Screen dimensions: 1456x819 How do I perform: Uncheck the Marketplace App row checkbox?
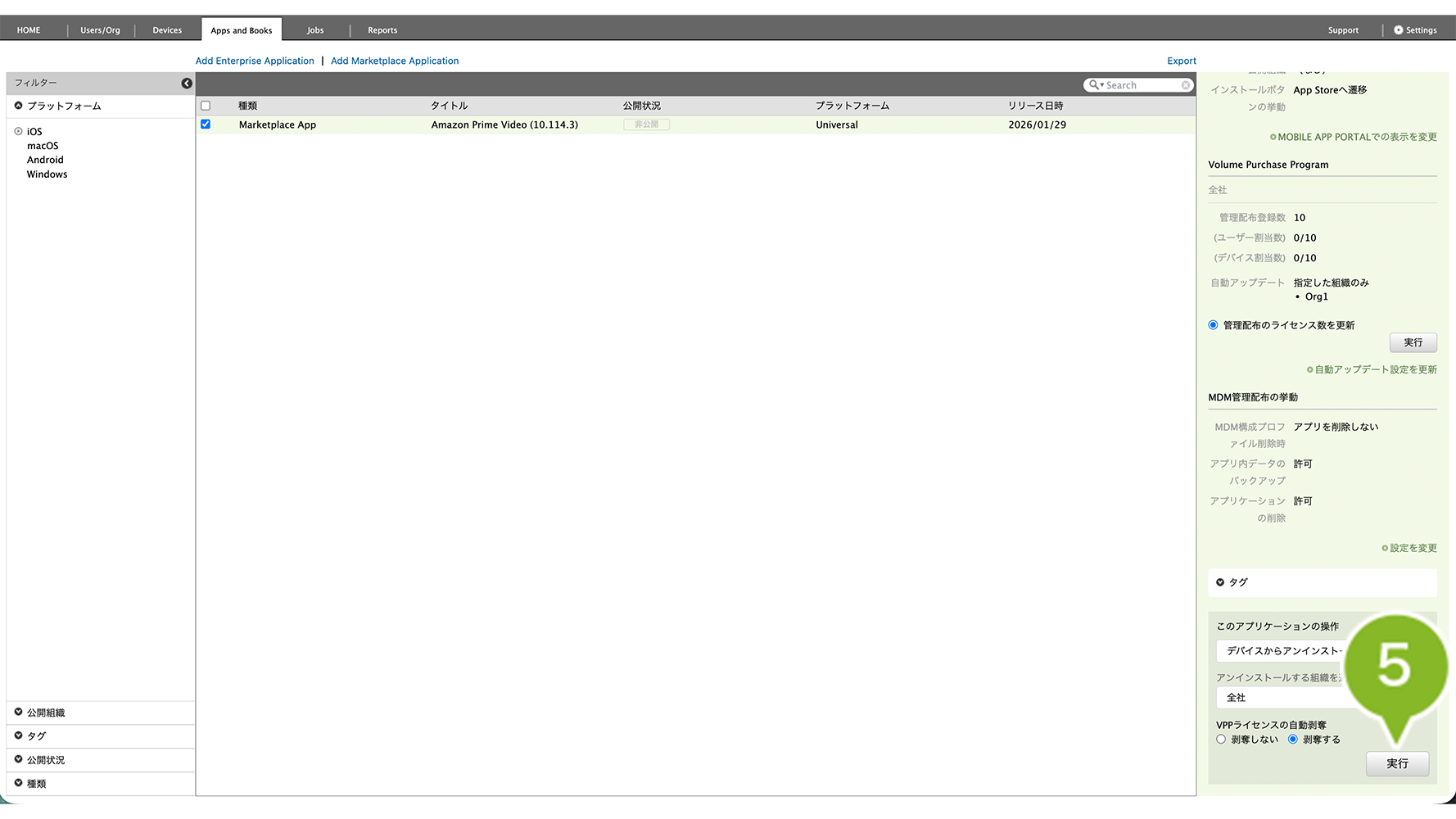(x=206, y=124)
